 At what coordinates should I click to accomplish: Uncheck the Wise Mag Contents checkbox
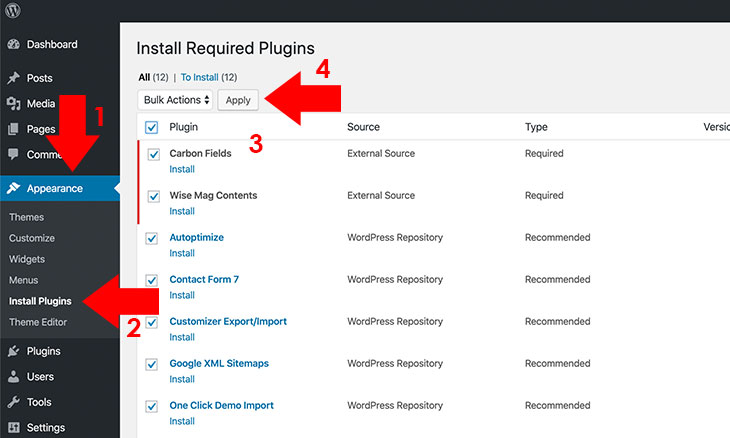[x=153, y=196]
